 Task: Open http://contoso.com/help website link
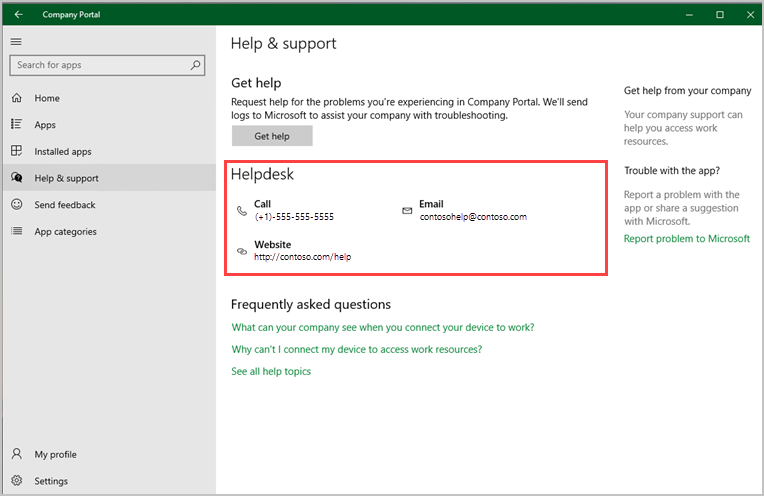(x=302, y=257)
